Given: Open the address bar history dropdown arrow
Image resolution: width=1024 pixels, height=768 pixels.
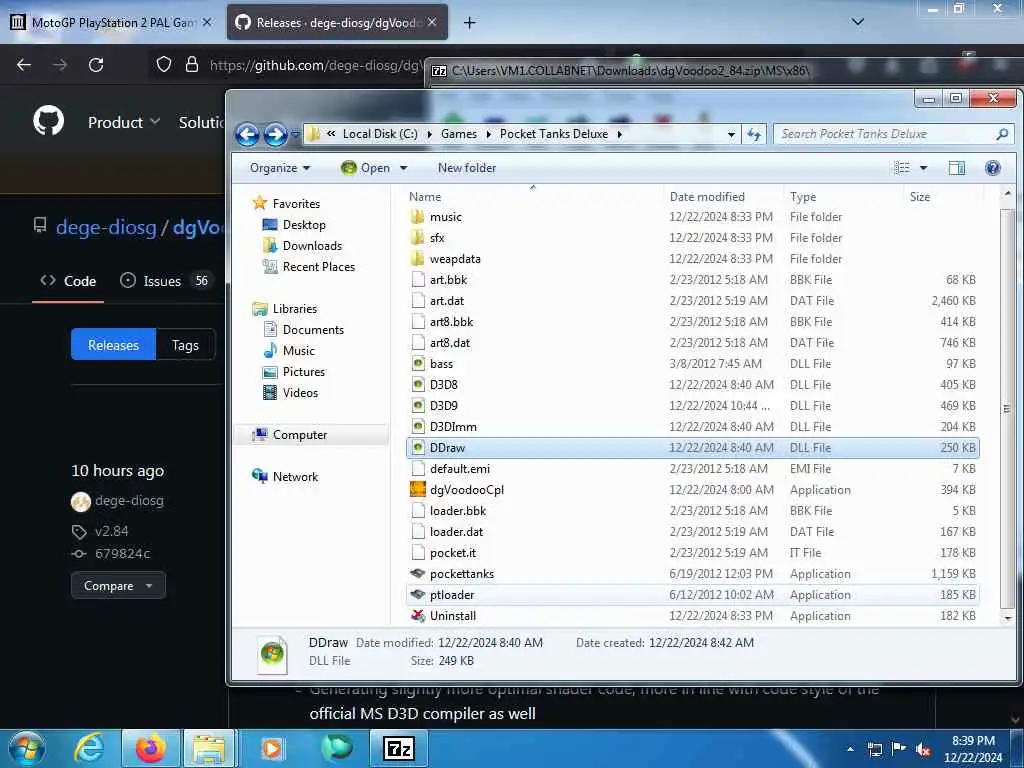Looking at the screenshot, I should (x=731, y=135).
